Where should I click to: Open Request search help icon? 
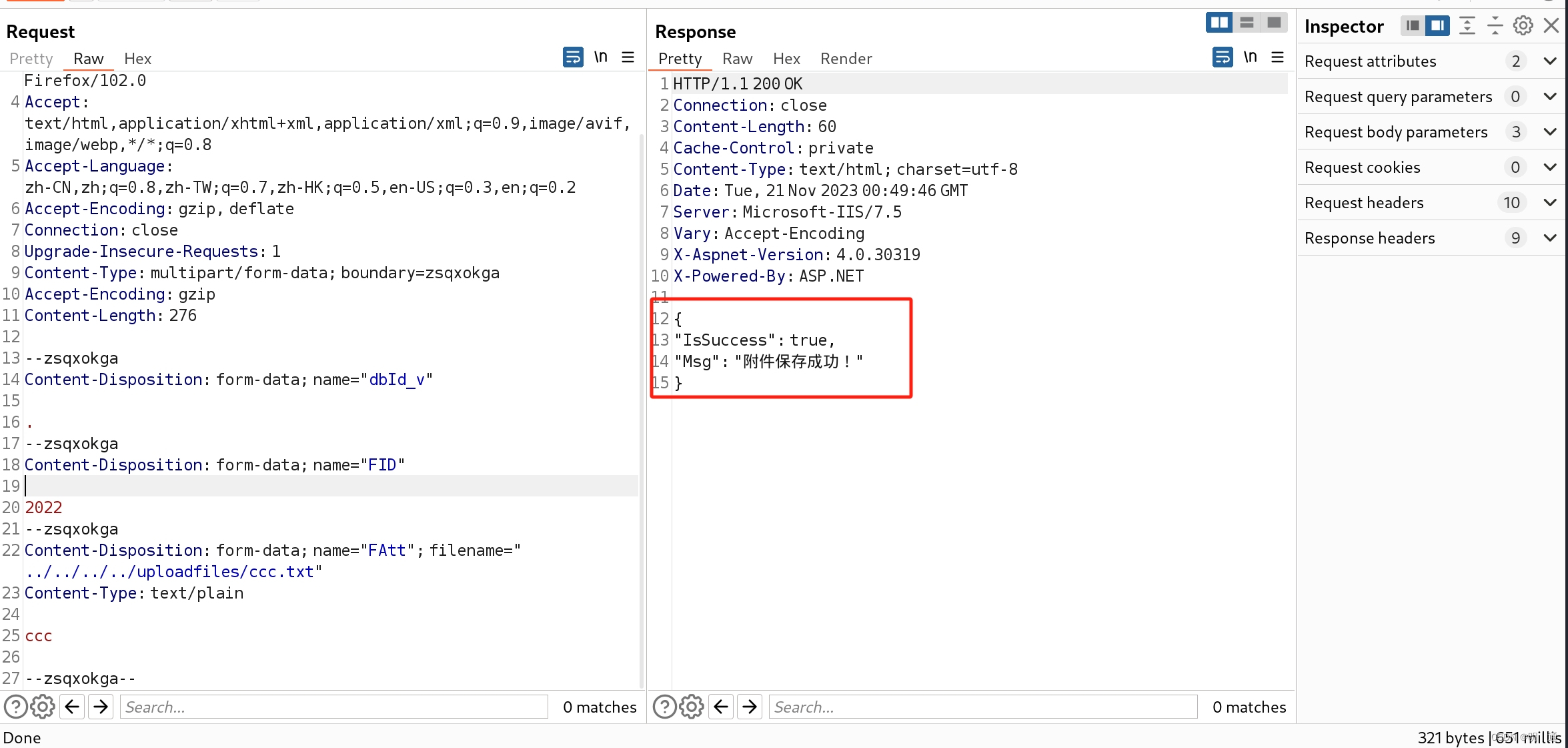[16, 707]
